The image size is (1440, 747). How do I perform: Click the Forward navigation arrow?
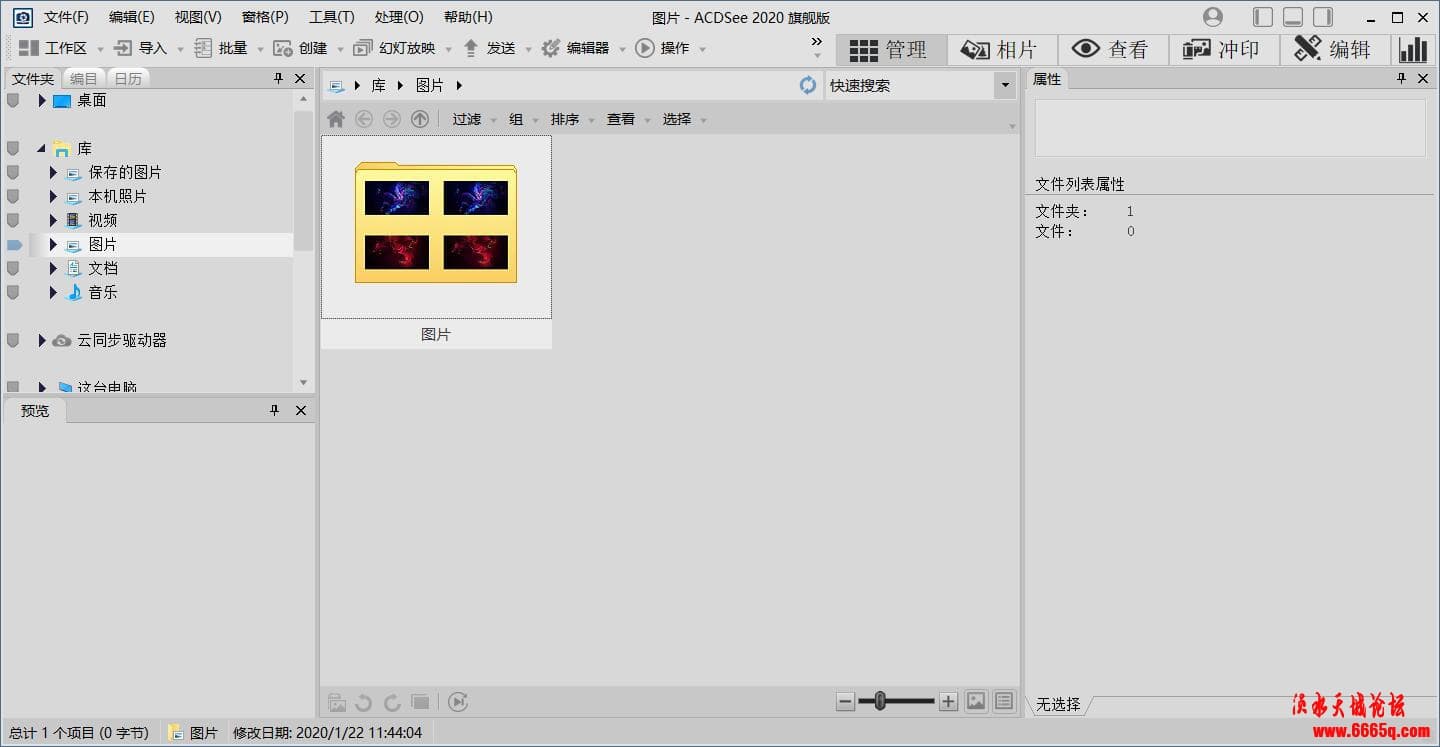[392, 119]
